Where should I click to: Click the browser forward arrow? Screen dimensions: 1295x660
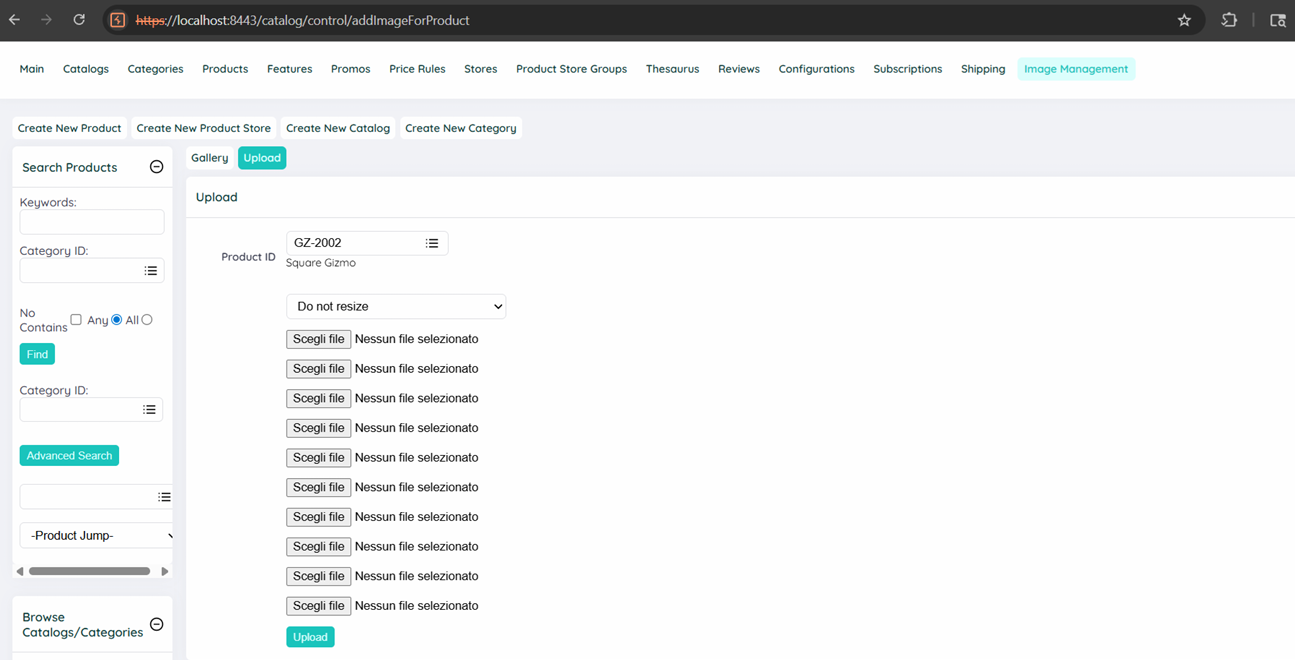pos(47,20)
